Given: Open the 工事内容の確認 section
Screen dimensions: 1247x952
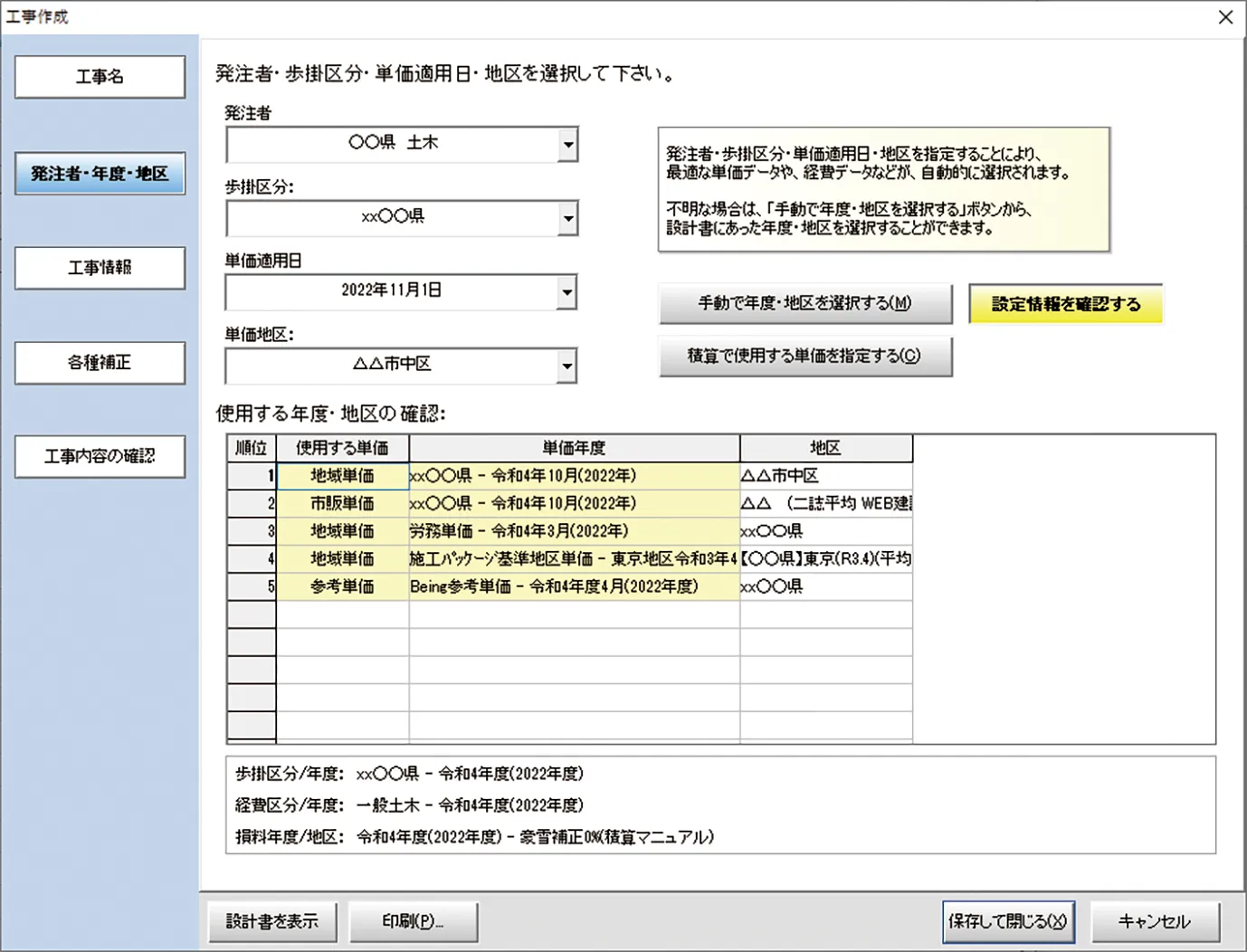Looking at the screenshot, I should point(100,457).
